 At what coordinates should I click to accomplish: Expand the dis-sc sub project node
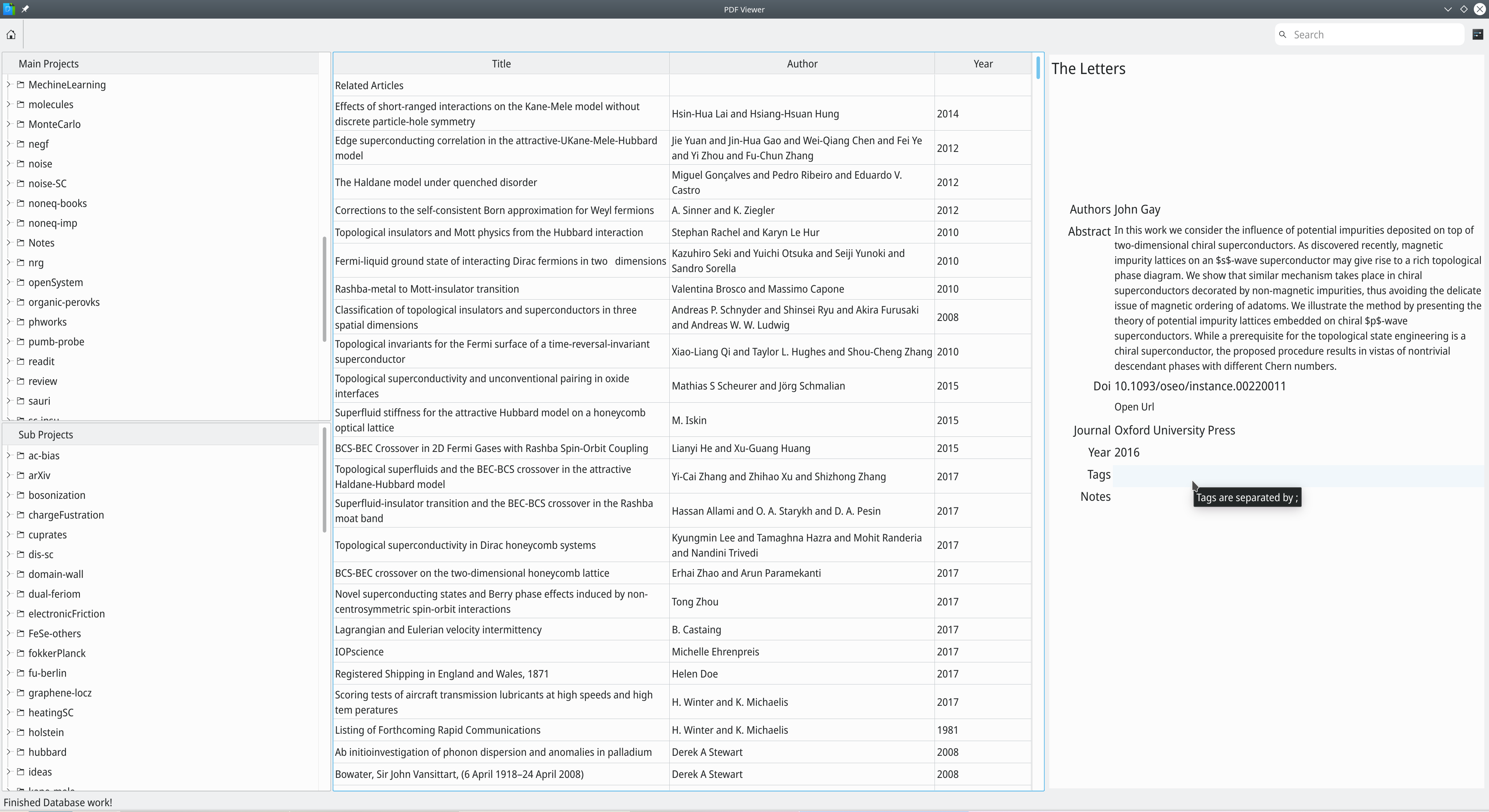click(9, 554)
